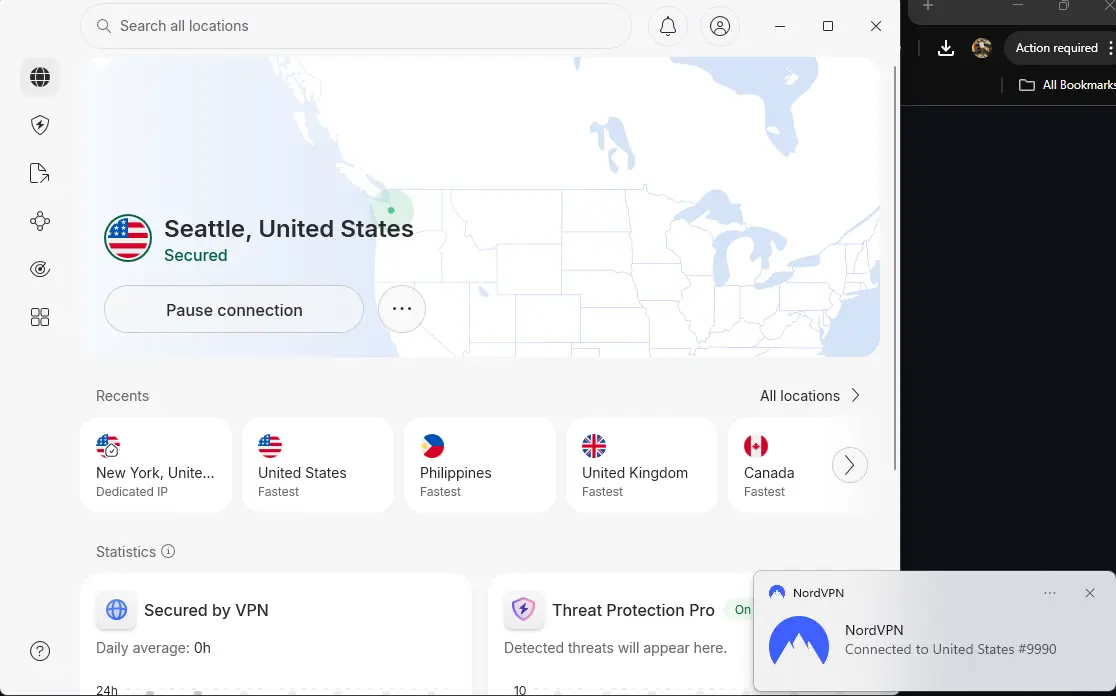
Task: Open the apps grid sidebar icon
Action: (40, 317)
